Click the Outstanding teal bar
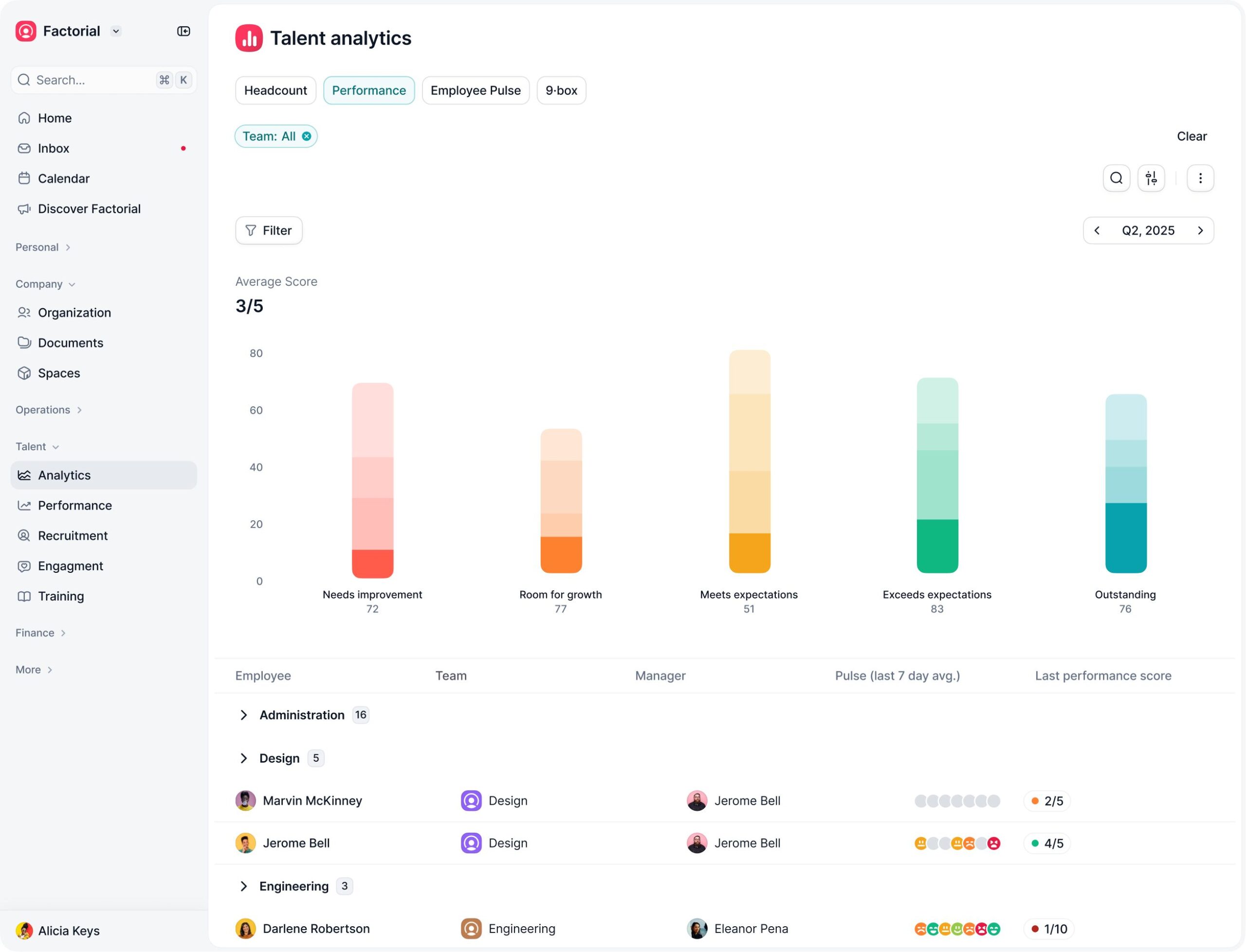The width and height of the screenshot is (1246, 952). tap(1125, 483)
